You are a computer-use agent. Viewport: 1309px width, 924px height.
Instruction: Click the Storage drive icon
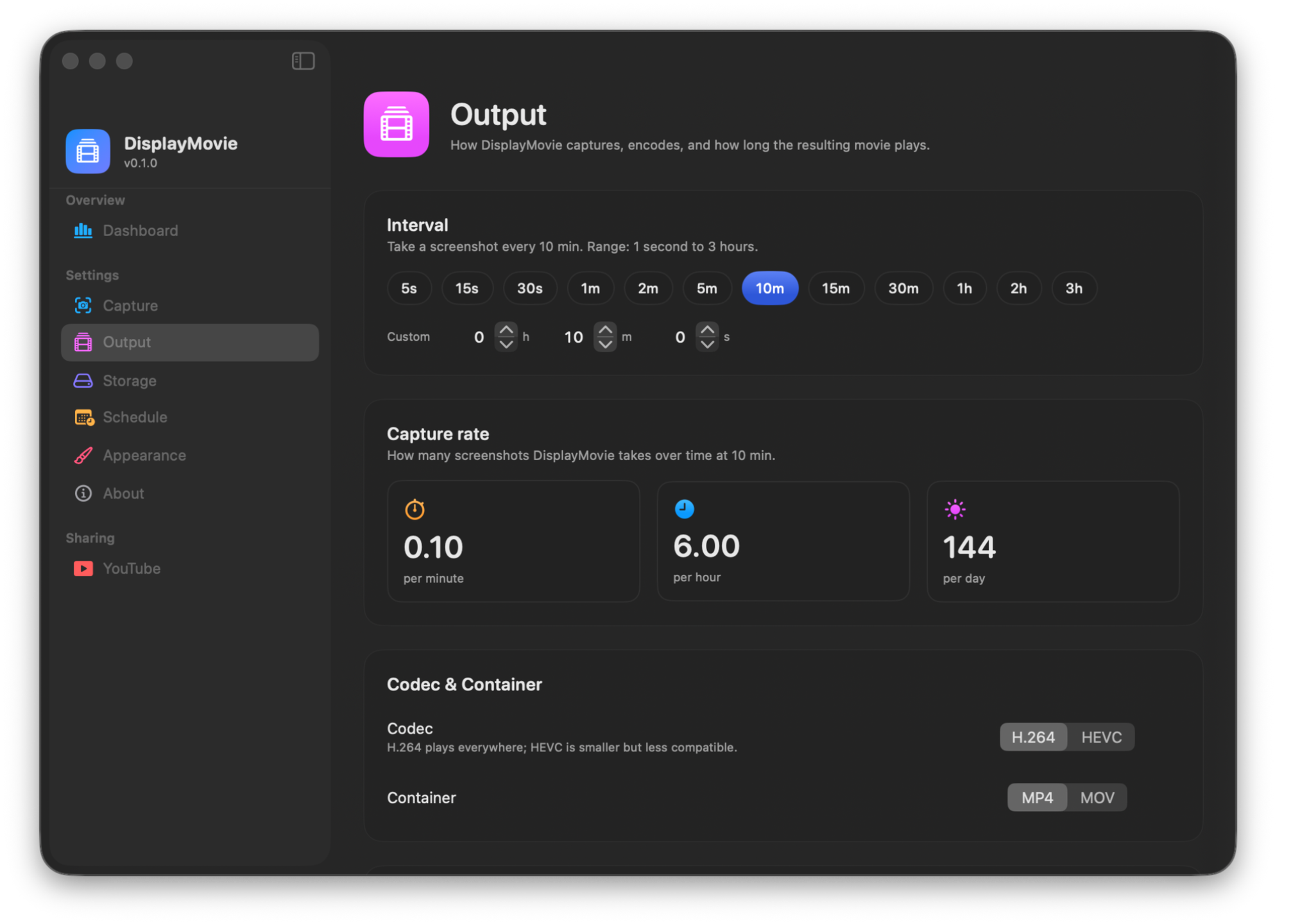83,381
